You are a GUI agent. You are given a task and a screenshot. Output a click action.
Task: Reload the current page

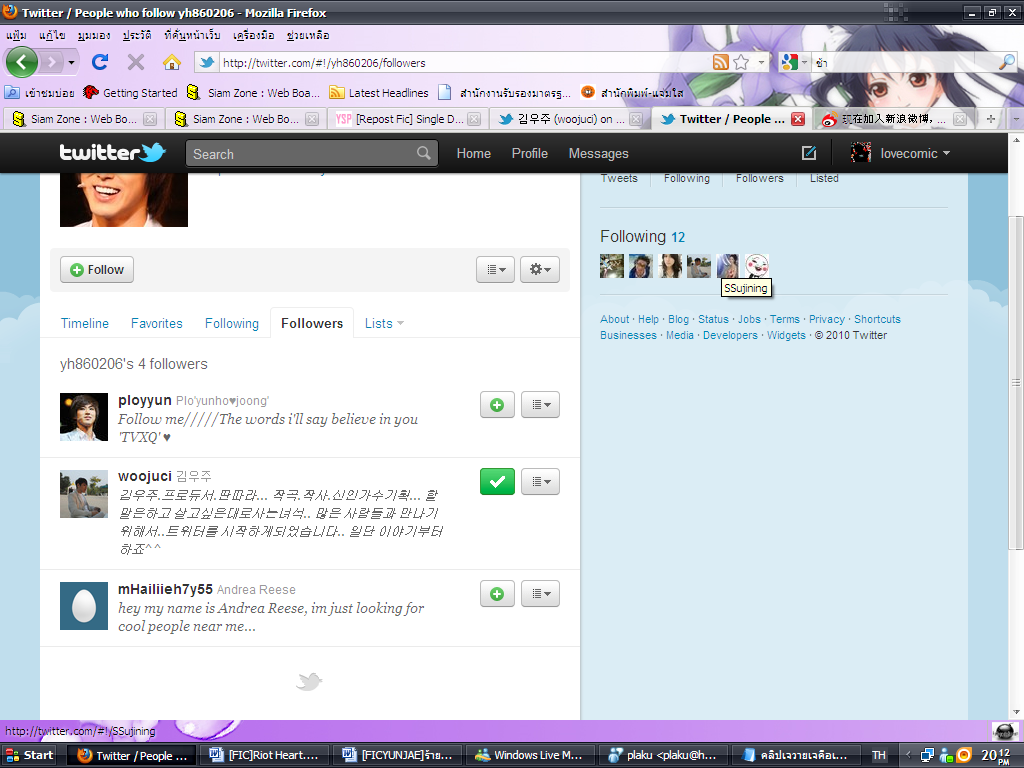pyautogui.click(x=100, y=62)
